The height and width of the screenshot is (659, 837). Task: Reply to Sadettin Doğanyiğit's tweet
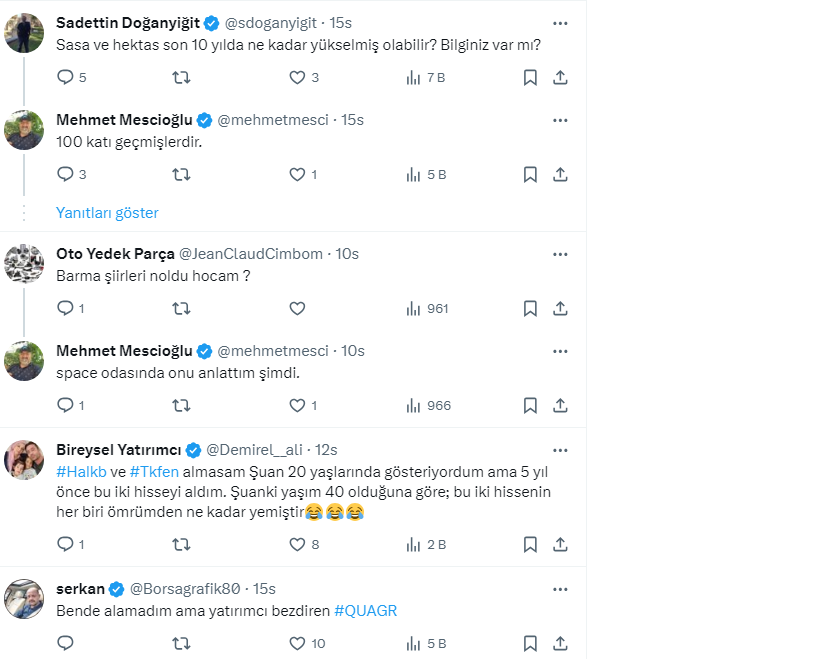coord(65,77)
